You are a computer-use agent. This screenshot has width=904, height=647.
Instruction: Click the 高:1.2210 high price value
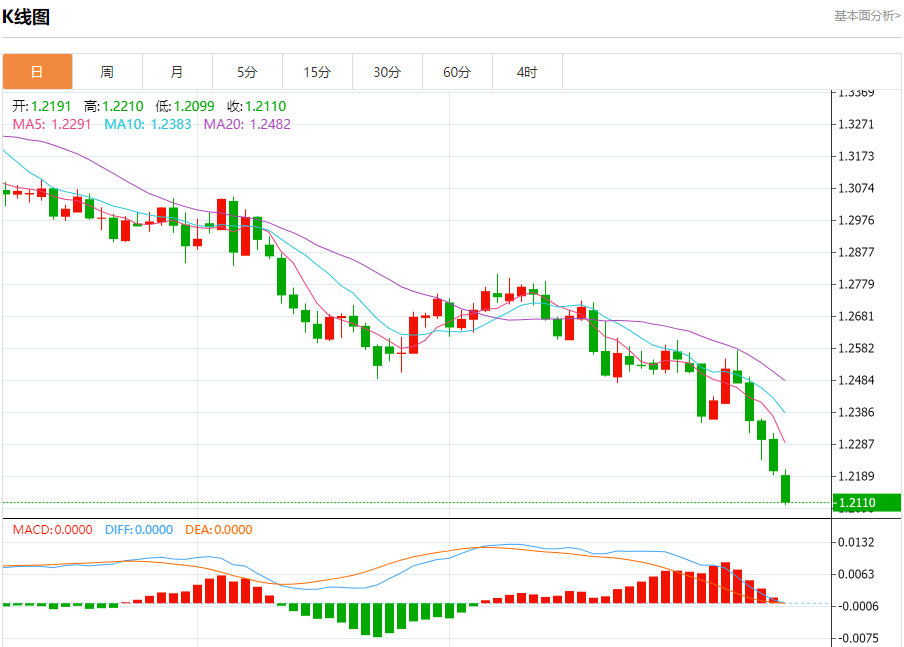coord(114,106)
